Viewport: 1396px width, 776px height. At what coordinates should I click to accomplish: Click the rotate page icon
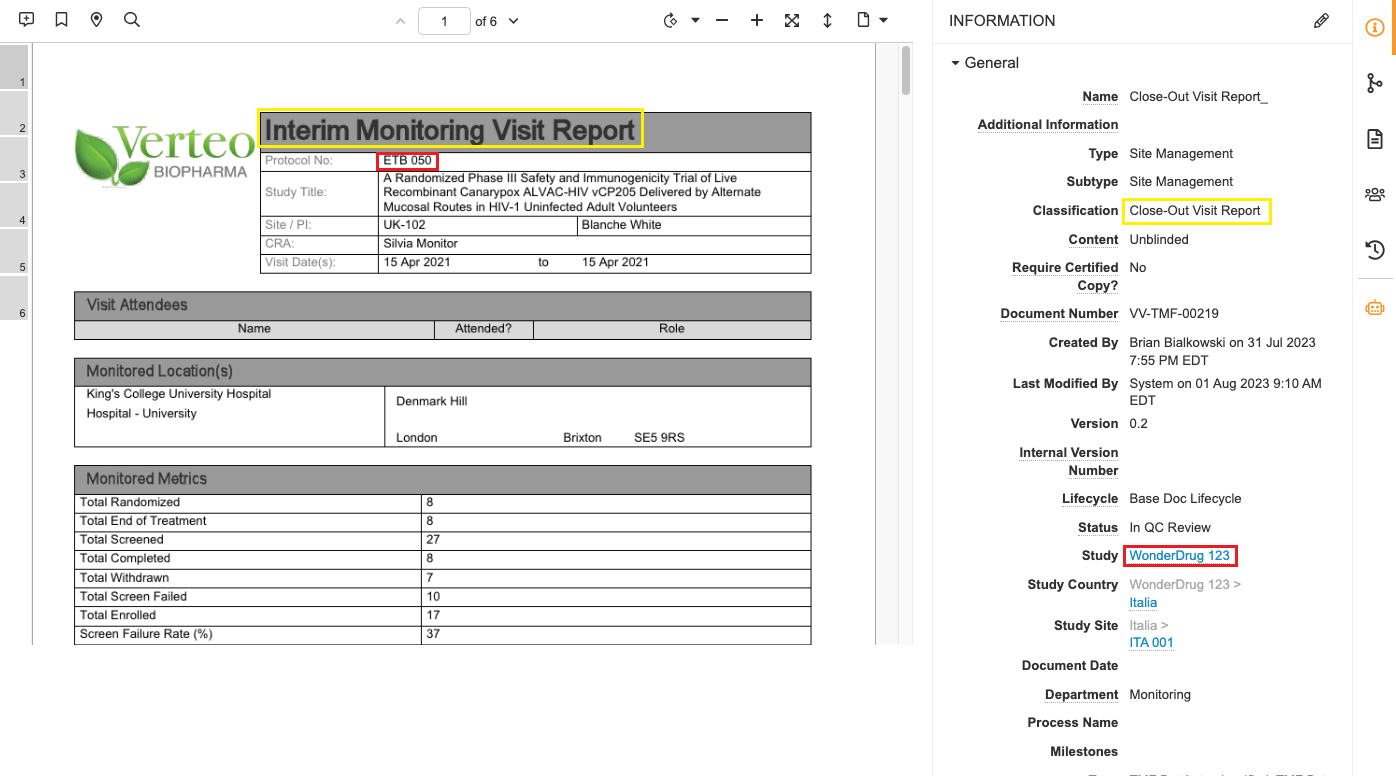click(671, 21)
